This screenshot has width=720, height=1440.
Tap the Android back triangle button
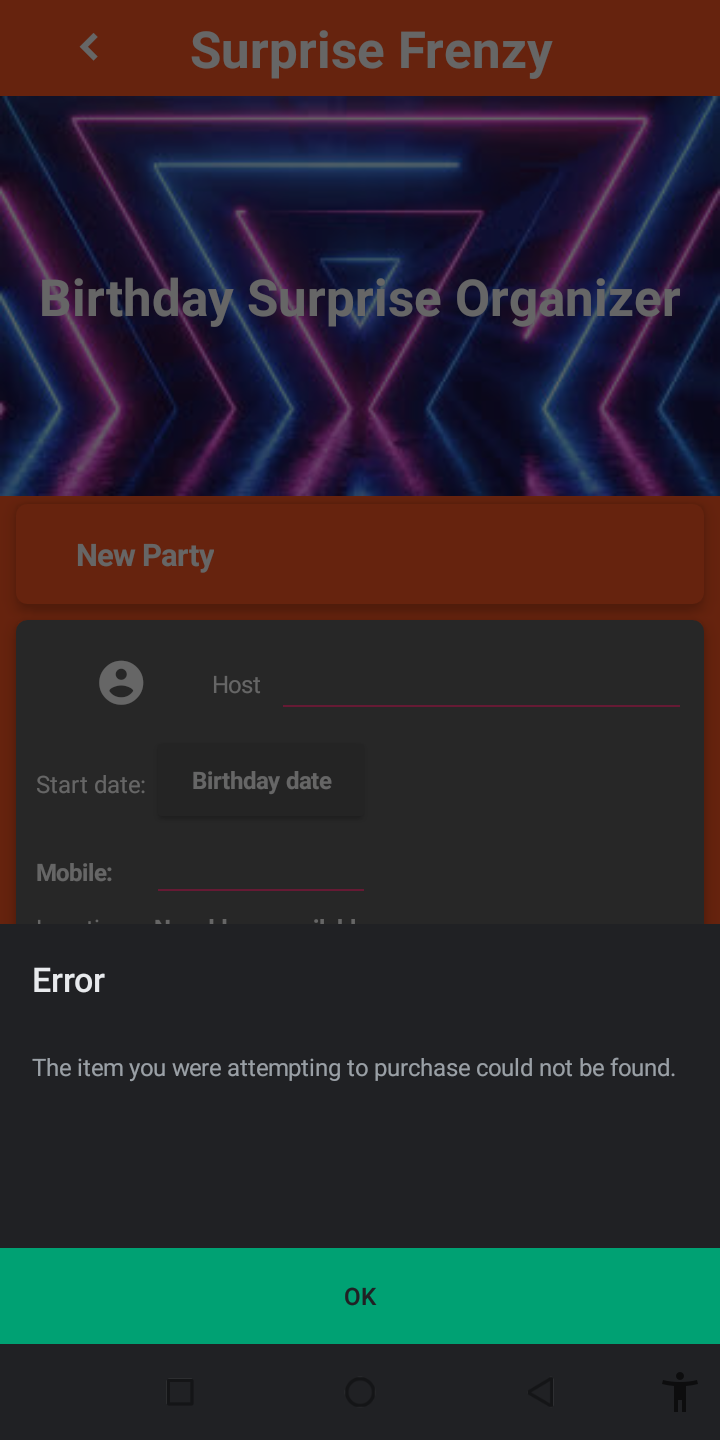(x=540, y=1392)
